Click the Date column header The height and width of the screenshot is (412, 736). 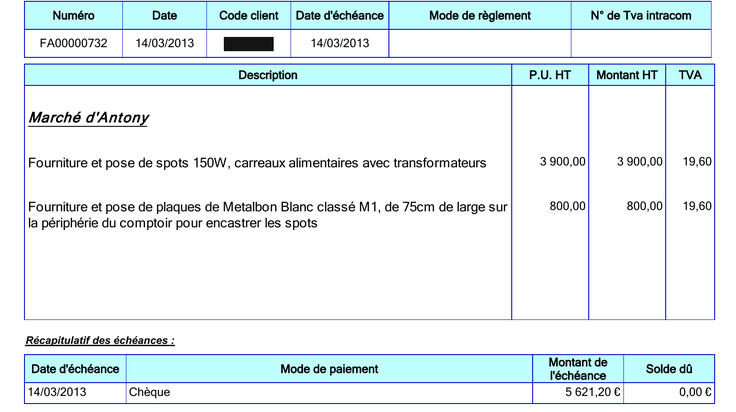(164, 15)
